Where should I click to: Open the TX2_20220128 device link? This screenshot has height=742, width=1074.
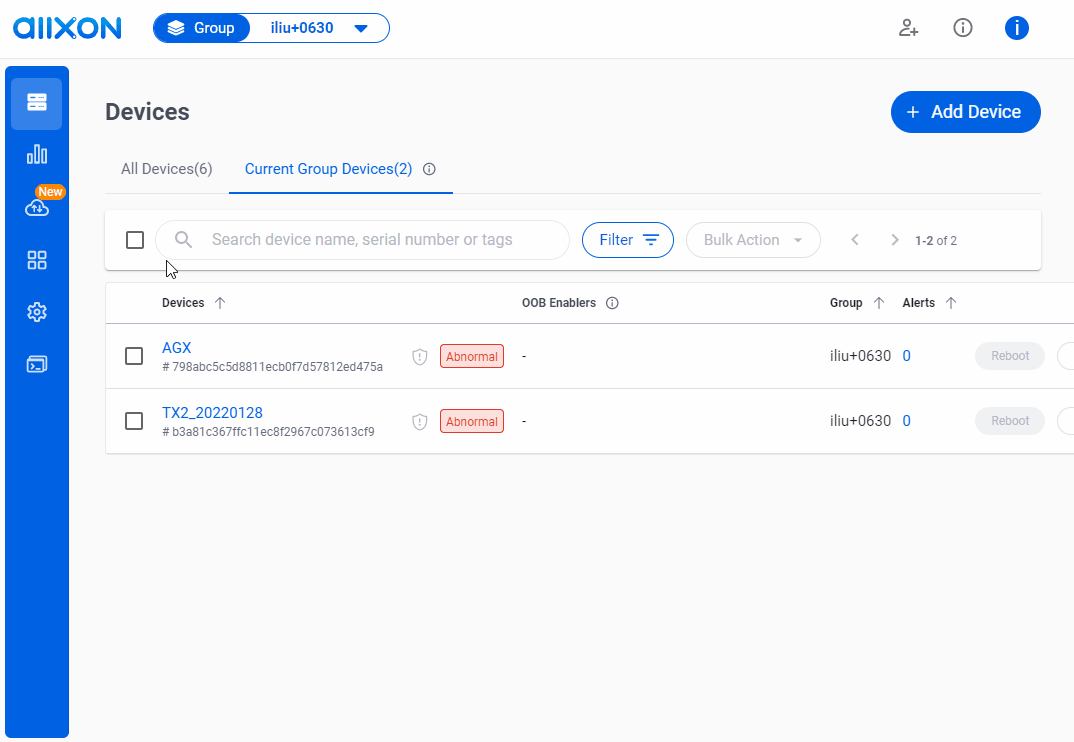coord(212,413)
